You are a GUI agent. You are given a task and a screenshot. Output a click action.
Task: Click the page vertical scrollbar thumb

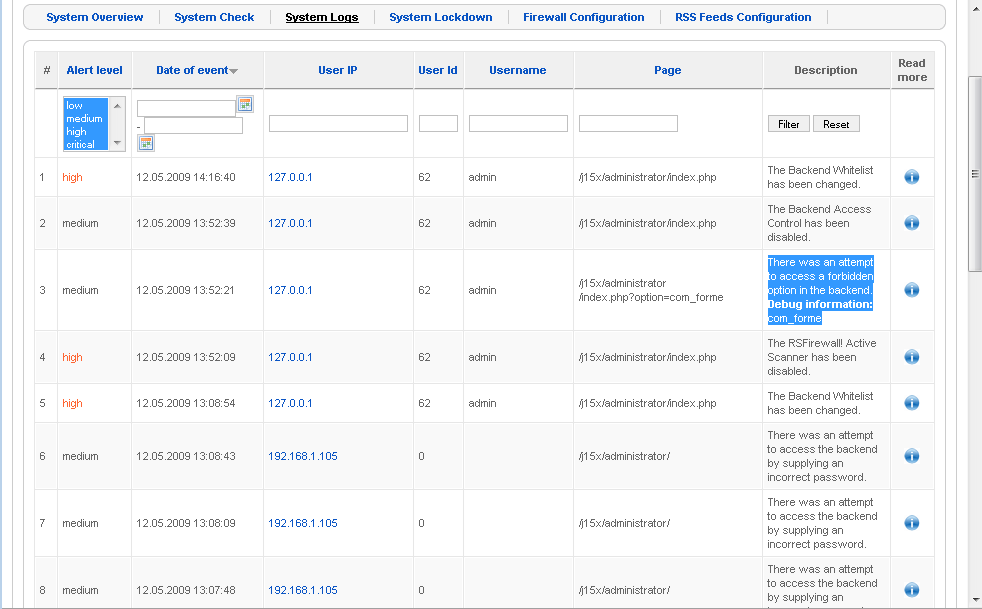point(974,174)
